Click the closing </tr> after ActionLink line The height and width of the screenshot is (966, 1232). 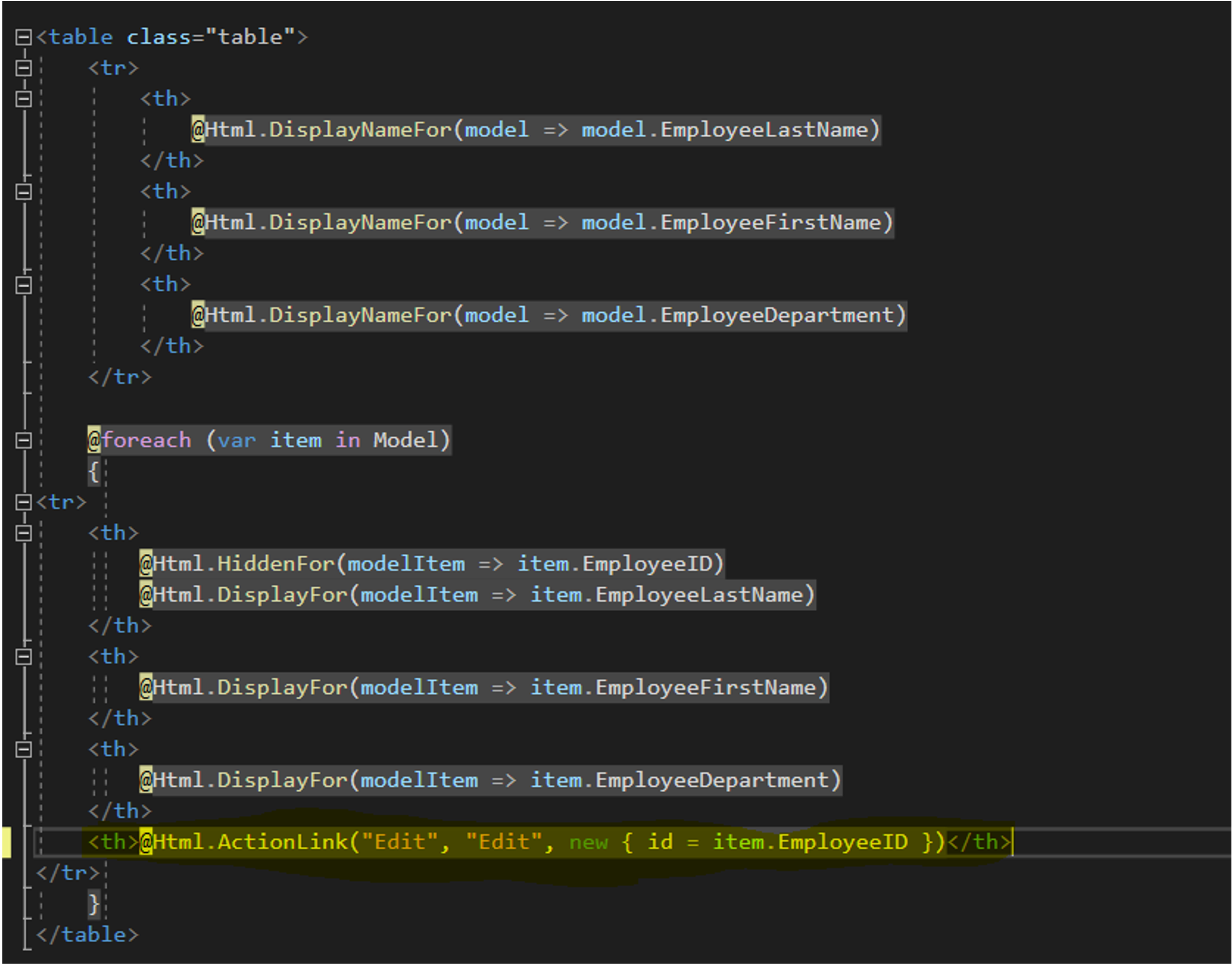[68, 873]
